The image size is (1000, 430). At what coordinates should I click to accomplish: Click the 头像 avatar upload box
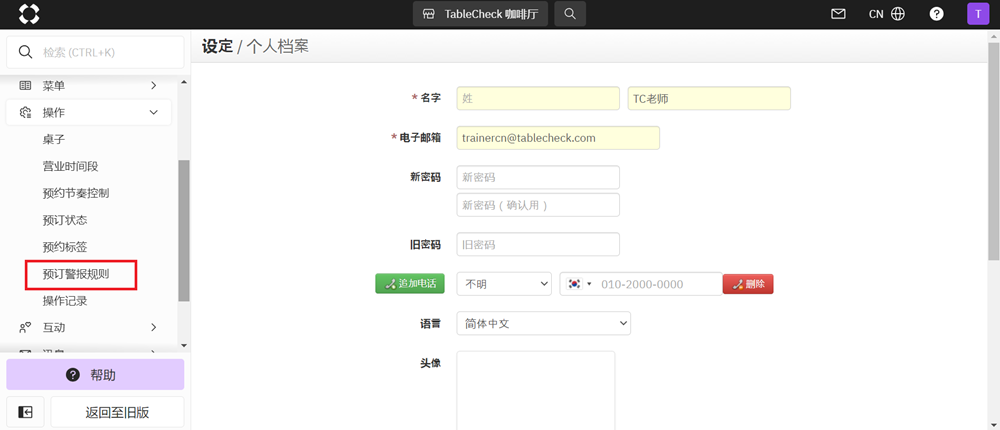(x=536, y=390)
